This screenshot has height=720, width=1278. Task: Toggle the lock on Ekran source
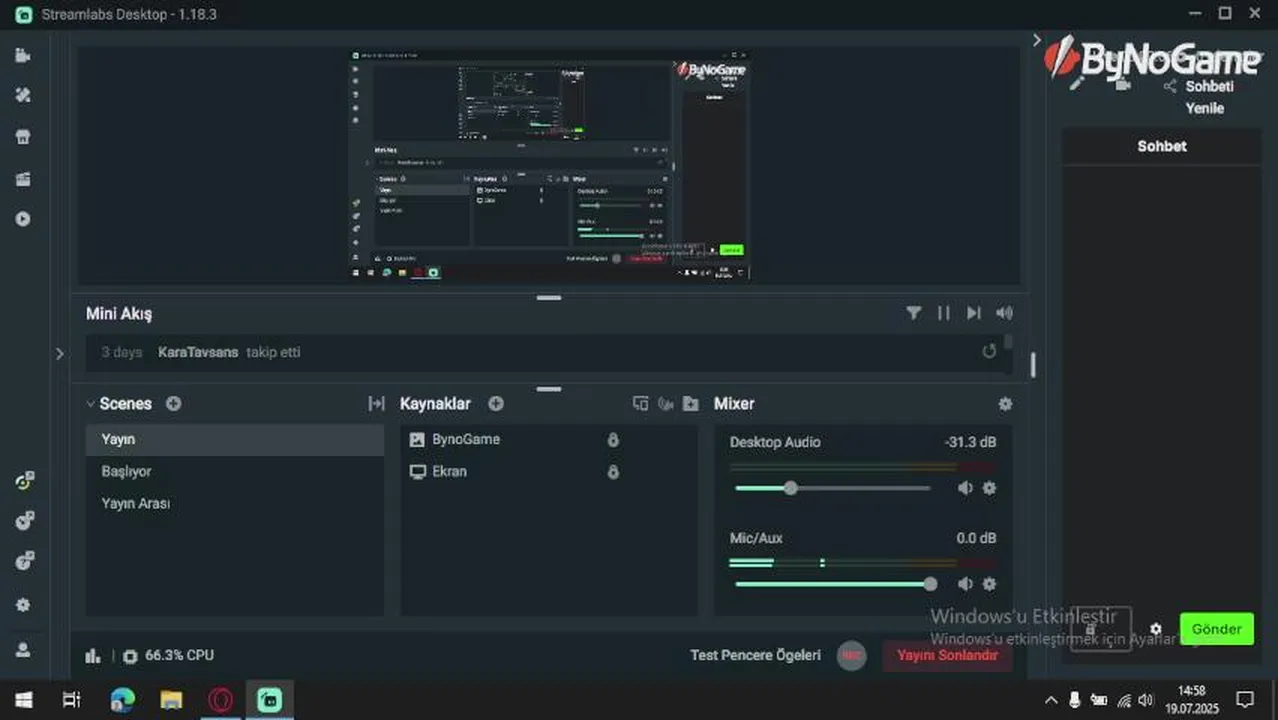613,471
